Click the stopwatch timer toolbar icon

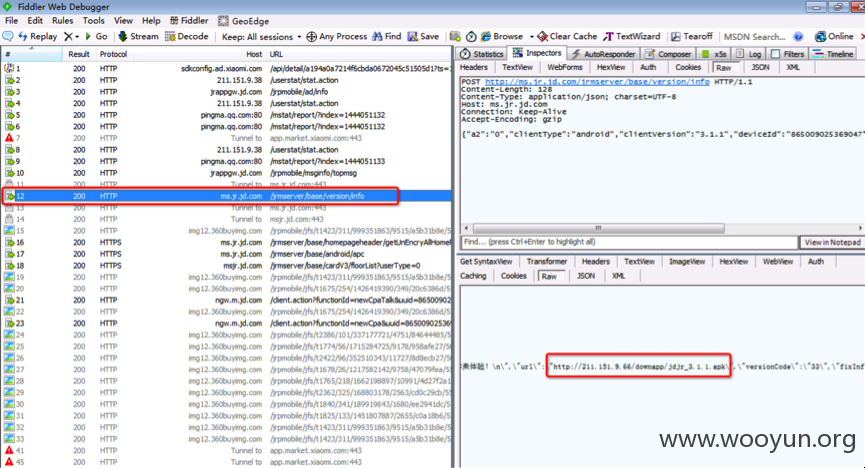coord(471,36)
